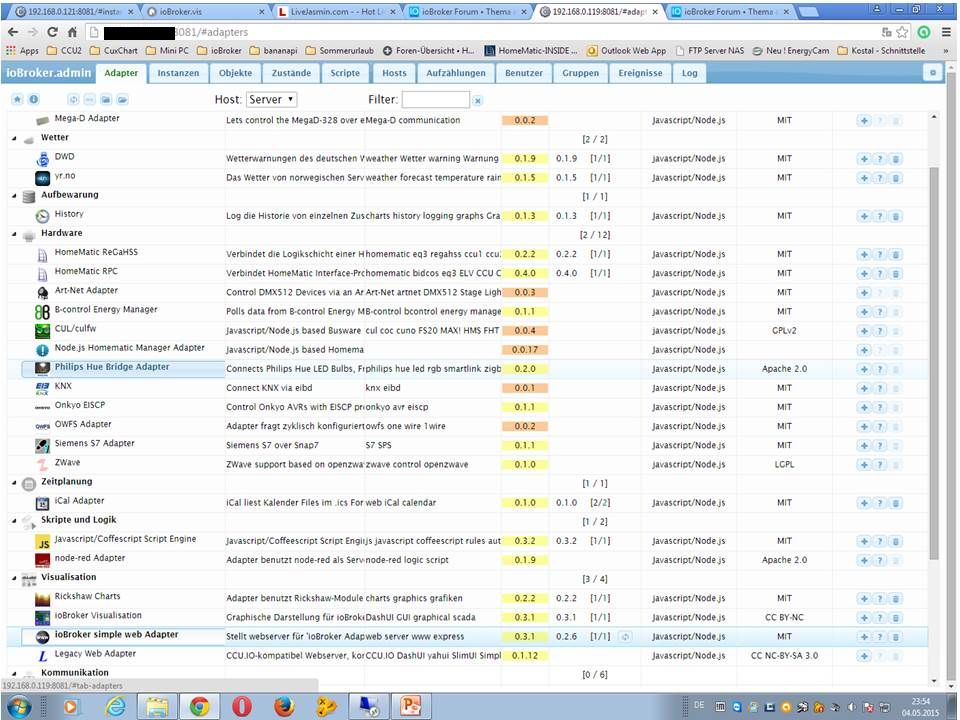The width and height of the screenshot is (960, 720).
Task: Delete HomeMatic RPC adapter via trash icon
Action: (x=896, y=274)
